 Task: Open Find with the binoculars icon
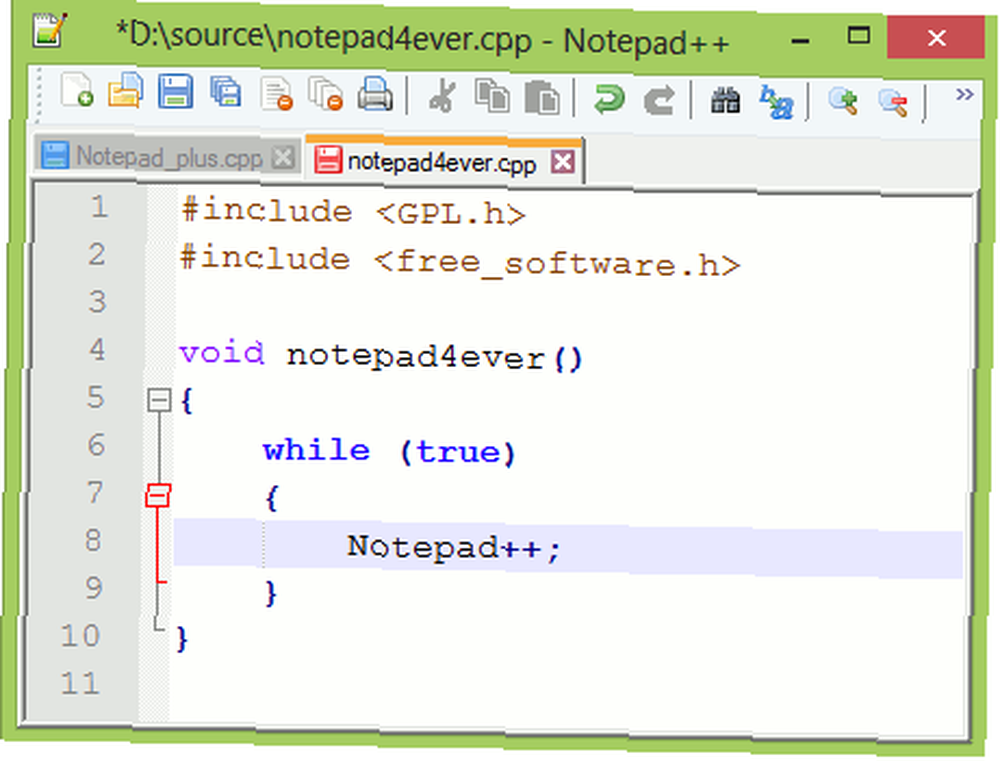pos(725,101)
